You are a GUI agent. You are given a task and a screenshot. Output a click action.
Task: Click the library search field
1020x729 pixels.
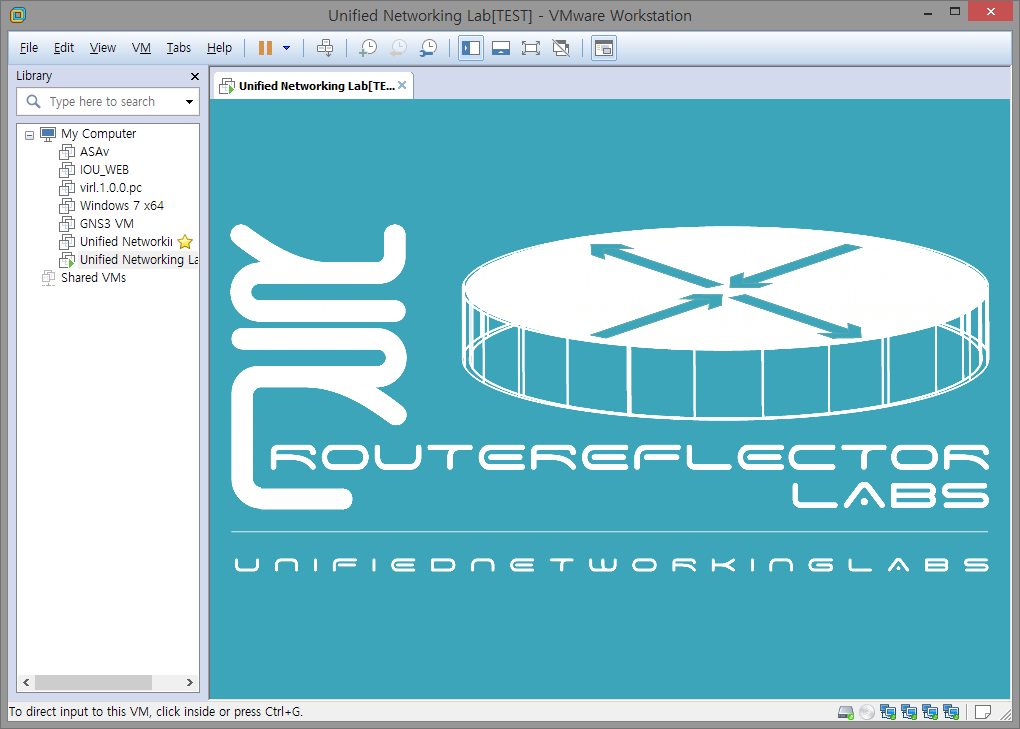pyautogui.click(x=107, y=101)
